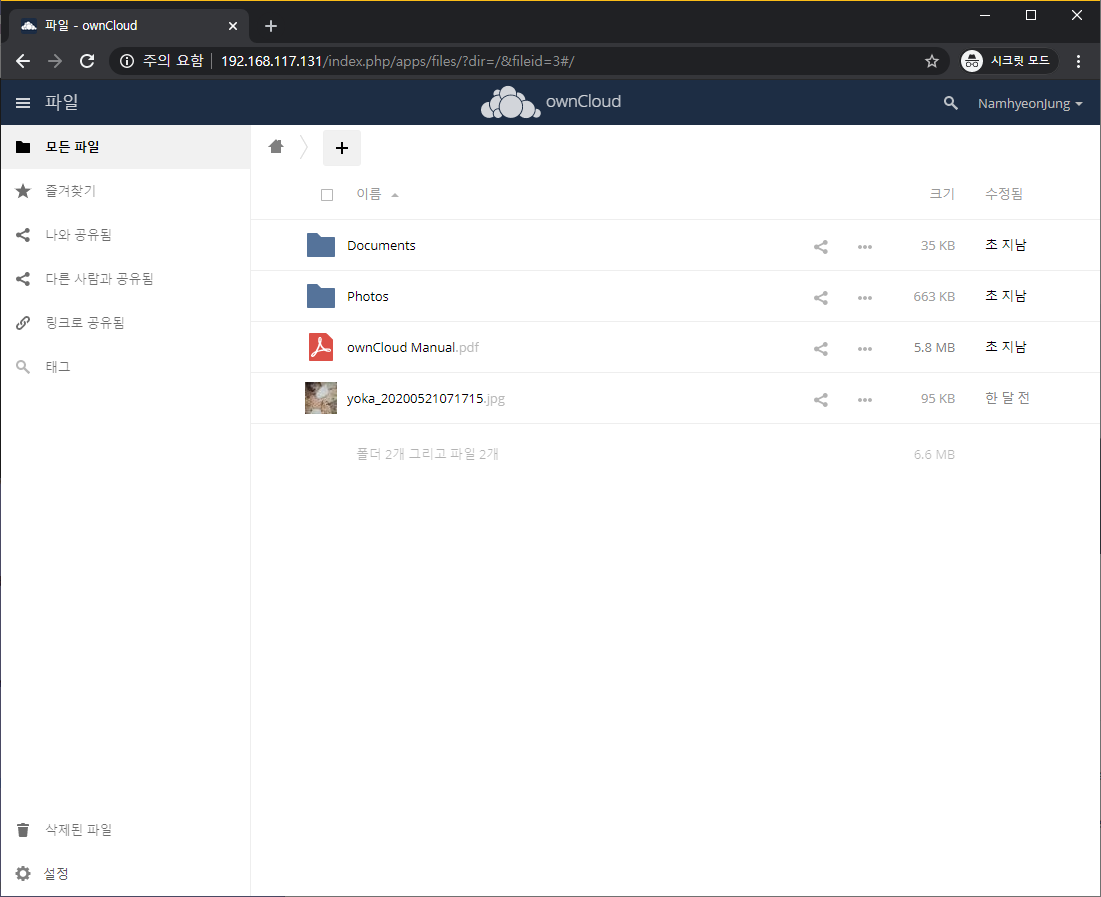Share the Documents folder

click(x=821, y=247)
